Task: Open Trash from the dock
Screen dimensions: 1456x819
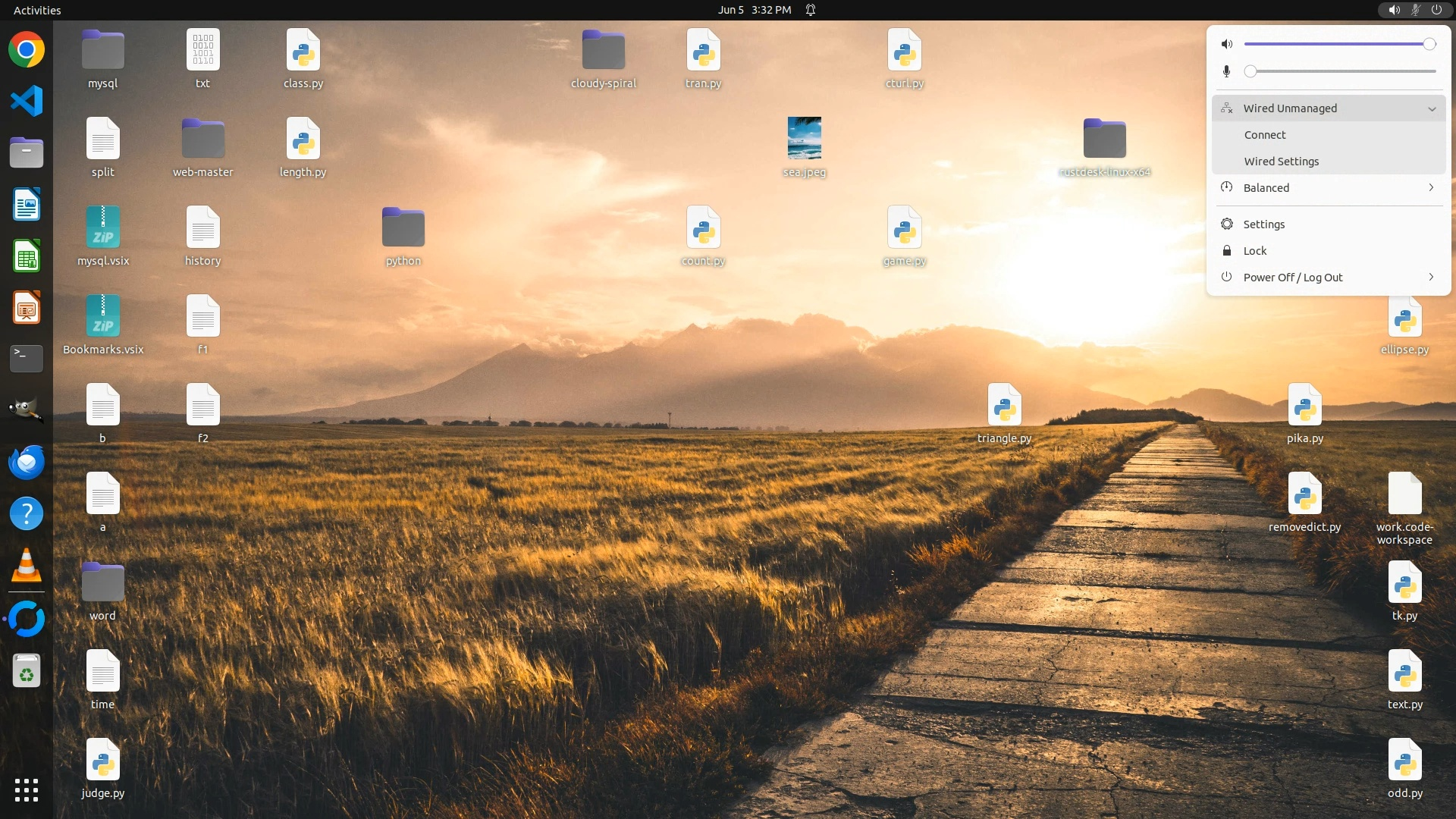Action: pyautogui.click(x=27, y=671)
